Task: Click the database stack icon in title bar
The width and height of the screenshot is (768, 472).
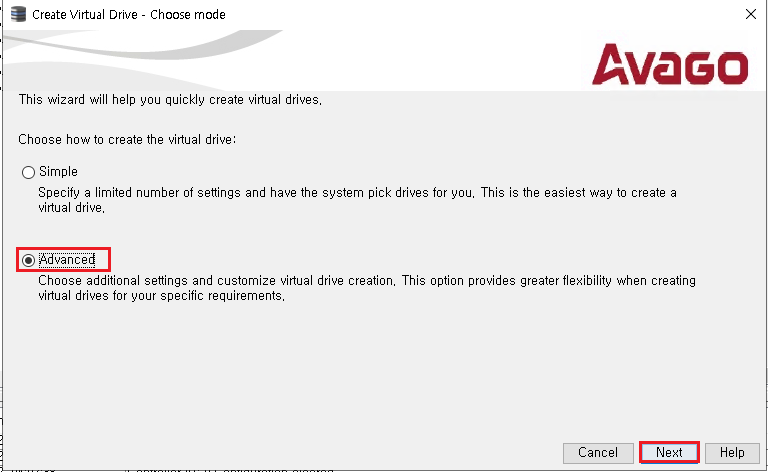Action: pos(18,14)
